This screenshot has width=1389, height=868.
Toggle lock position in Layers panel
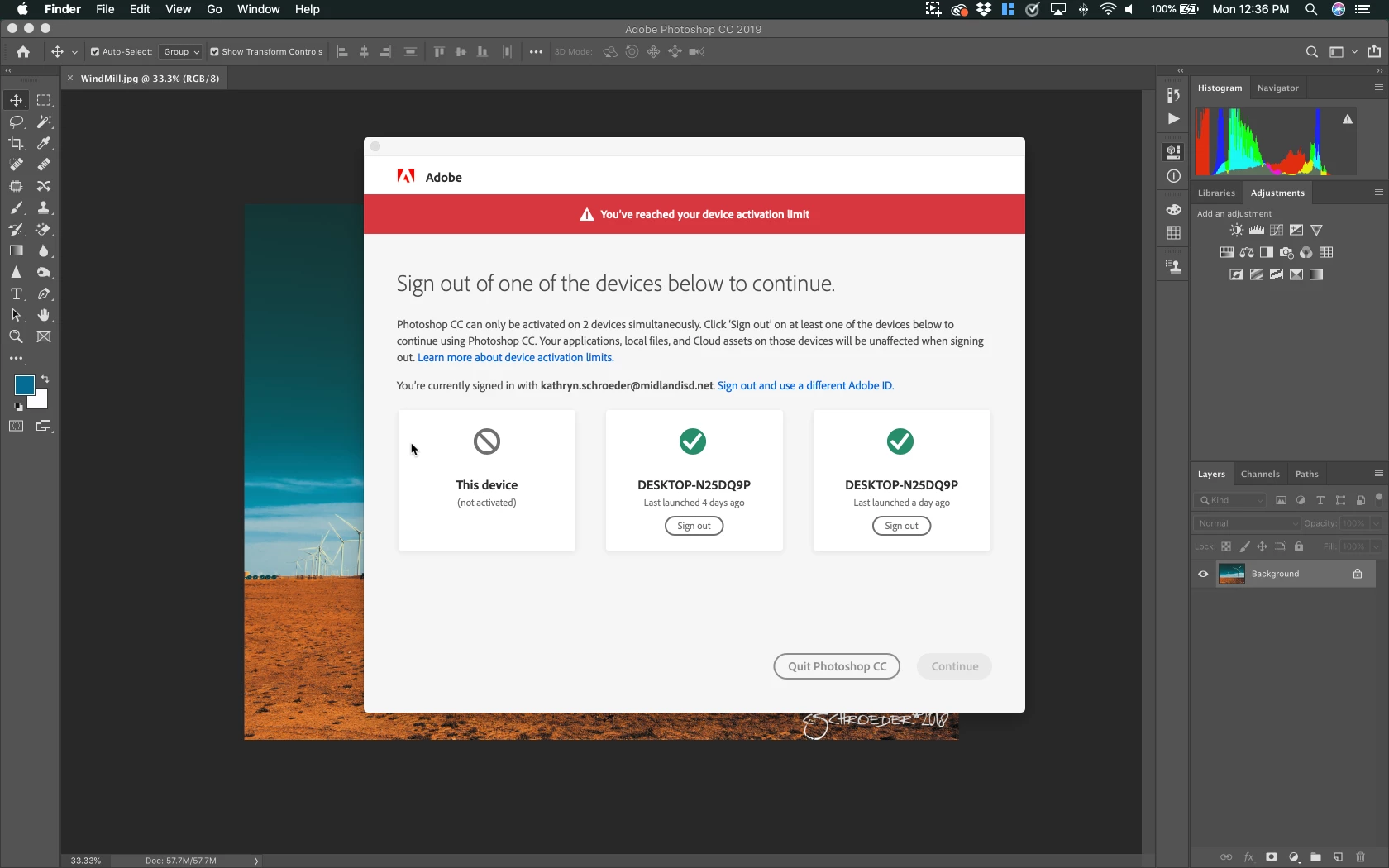coord(1263,546)
